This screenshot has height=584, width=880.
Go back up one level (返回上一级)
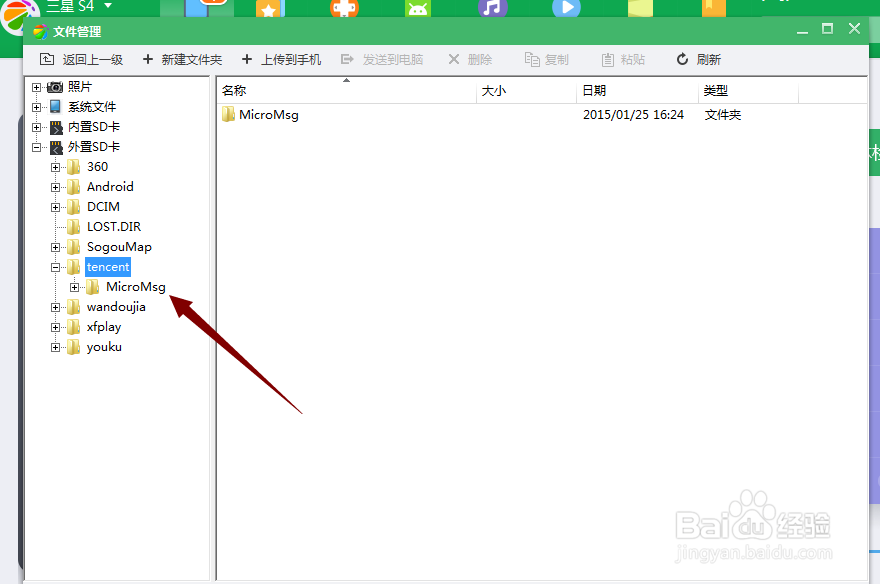point(81,59)
